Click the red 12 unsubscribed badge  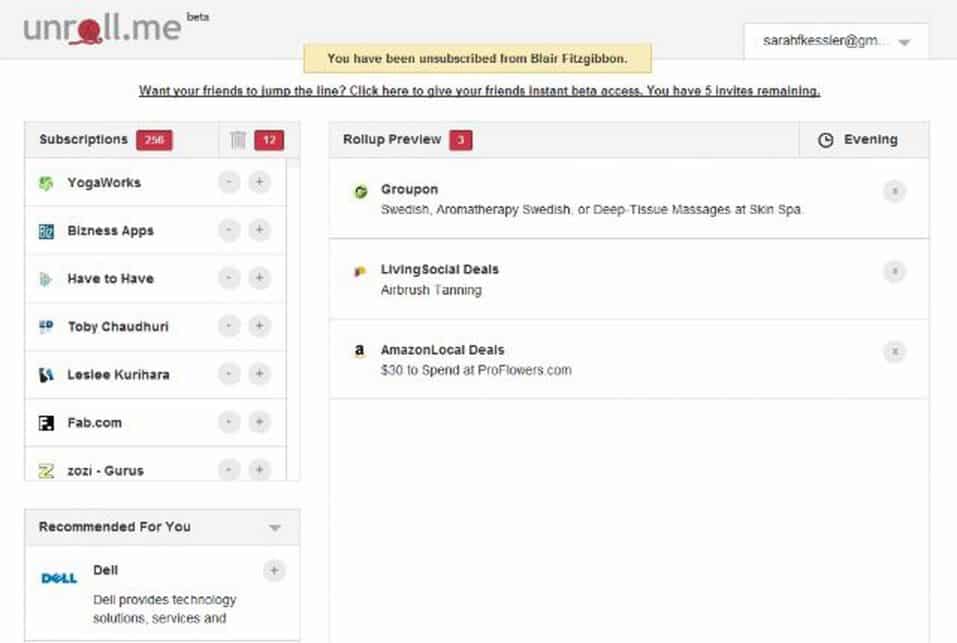[x=269, y=140]
